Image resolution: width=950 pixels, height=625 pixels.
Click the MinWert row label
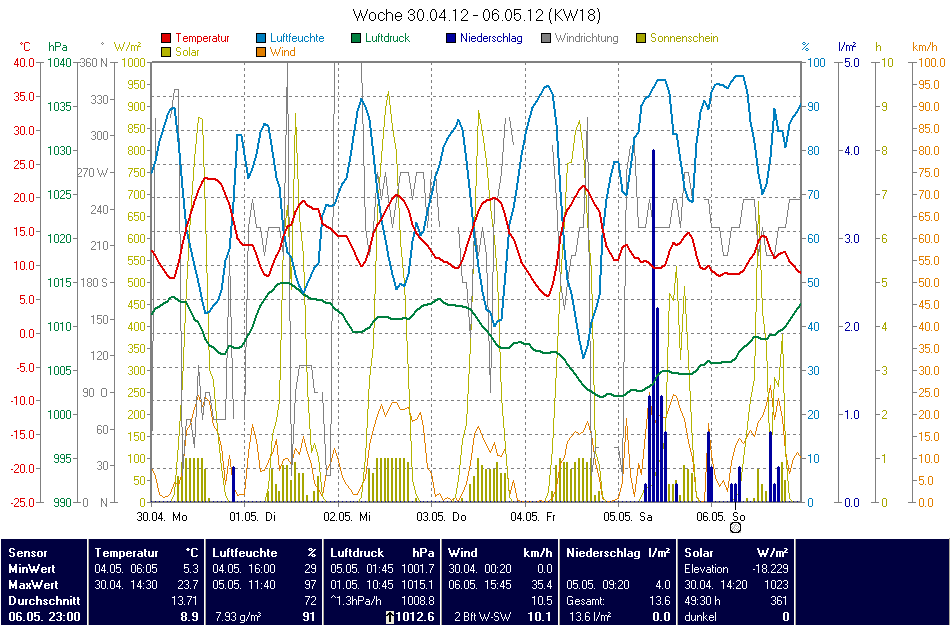coord(32,569)
